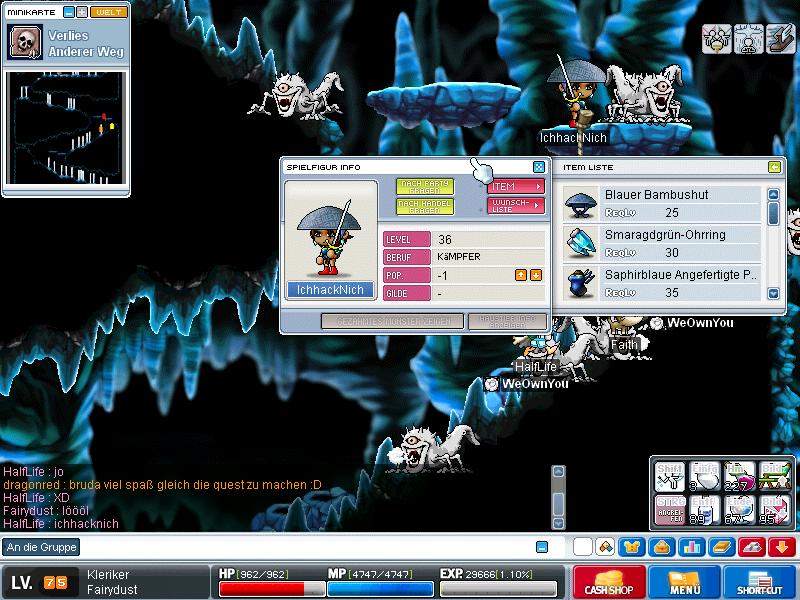Screen dimensions: 800x600
Task: Open the Menü button
Action: pyautogui.click(x=684, y=582)
